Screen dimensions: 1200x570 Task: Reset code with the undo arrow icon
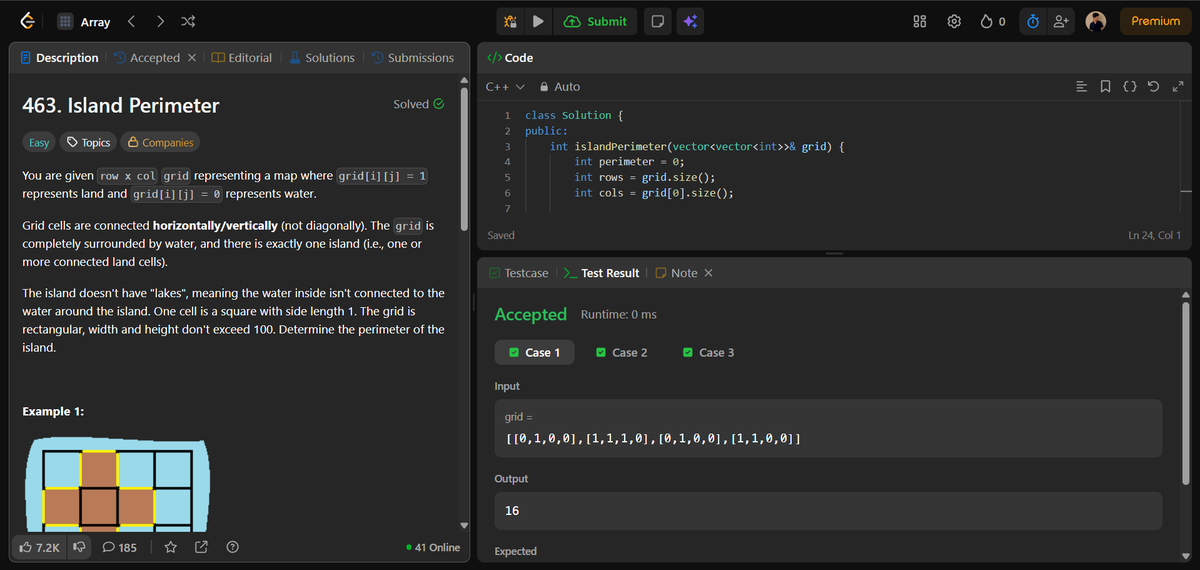point(1154,87)
